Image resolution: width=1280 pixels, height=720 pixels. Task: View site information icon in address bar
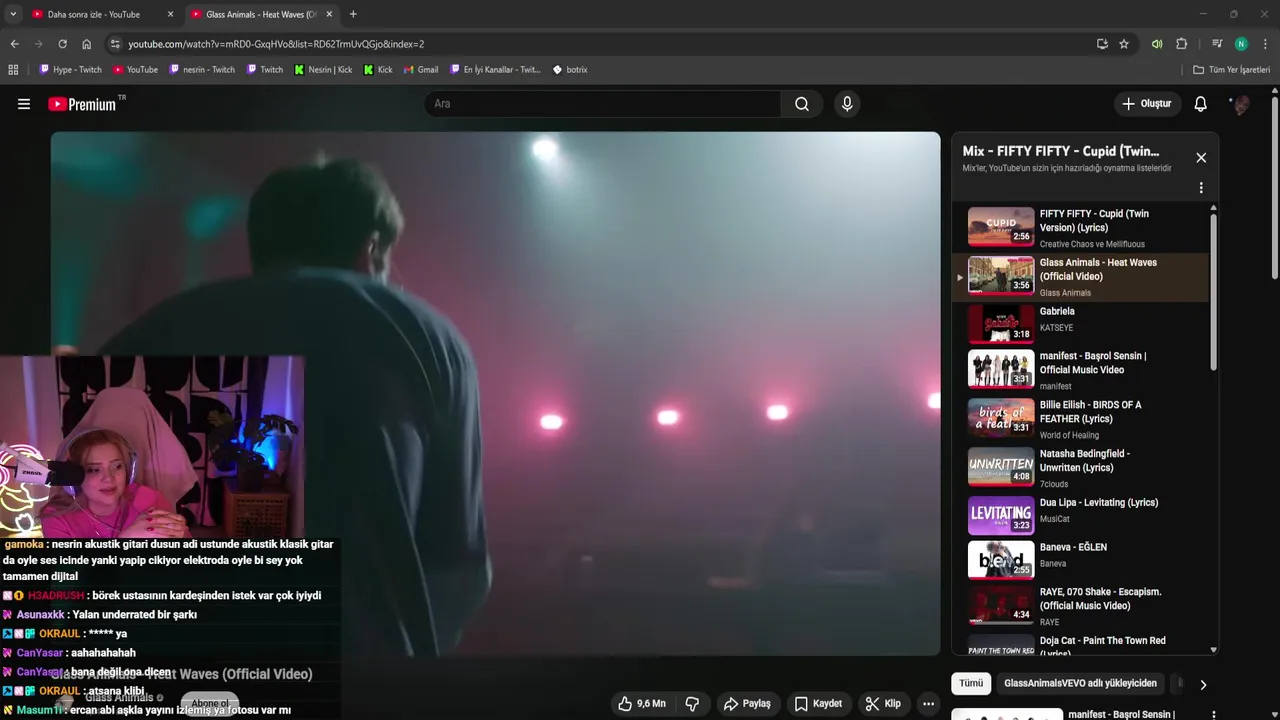tap(115, 44)
